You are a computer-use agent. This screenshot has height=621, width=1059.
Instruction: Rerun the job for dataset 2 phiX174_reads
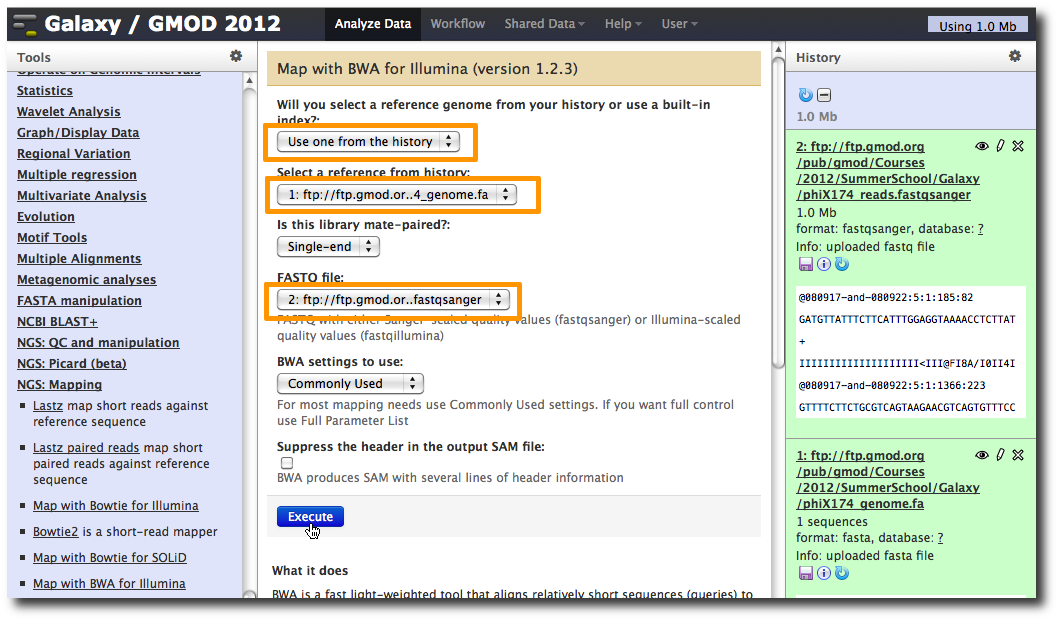[842, 264]
